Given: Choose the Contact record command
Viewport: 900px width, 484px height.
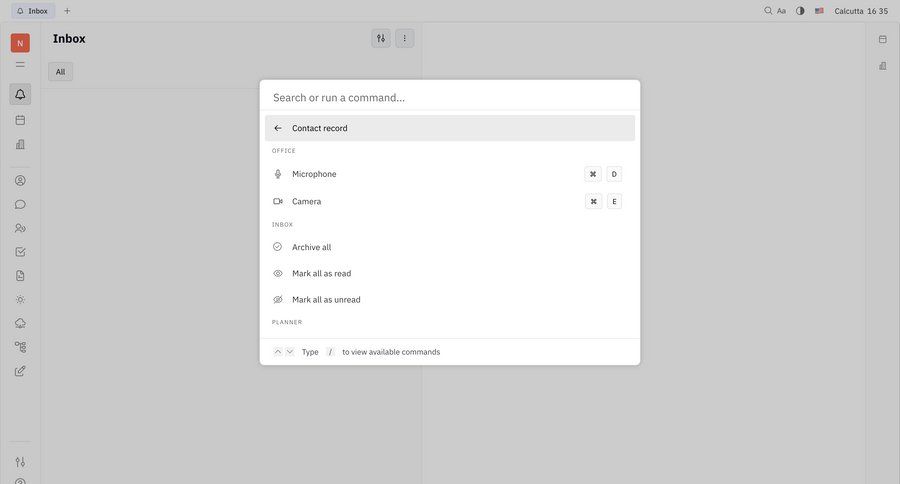Looking at the screenshot, I should click(320, 128).
